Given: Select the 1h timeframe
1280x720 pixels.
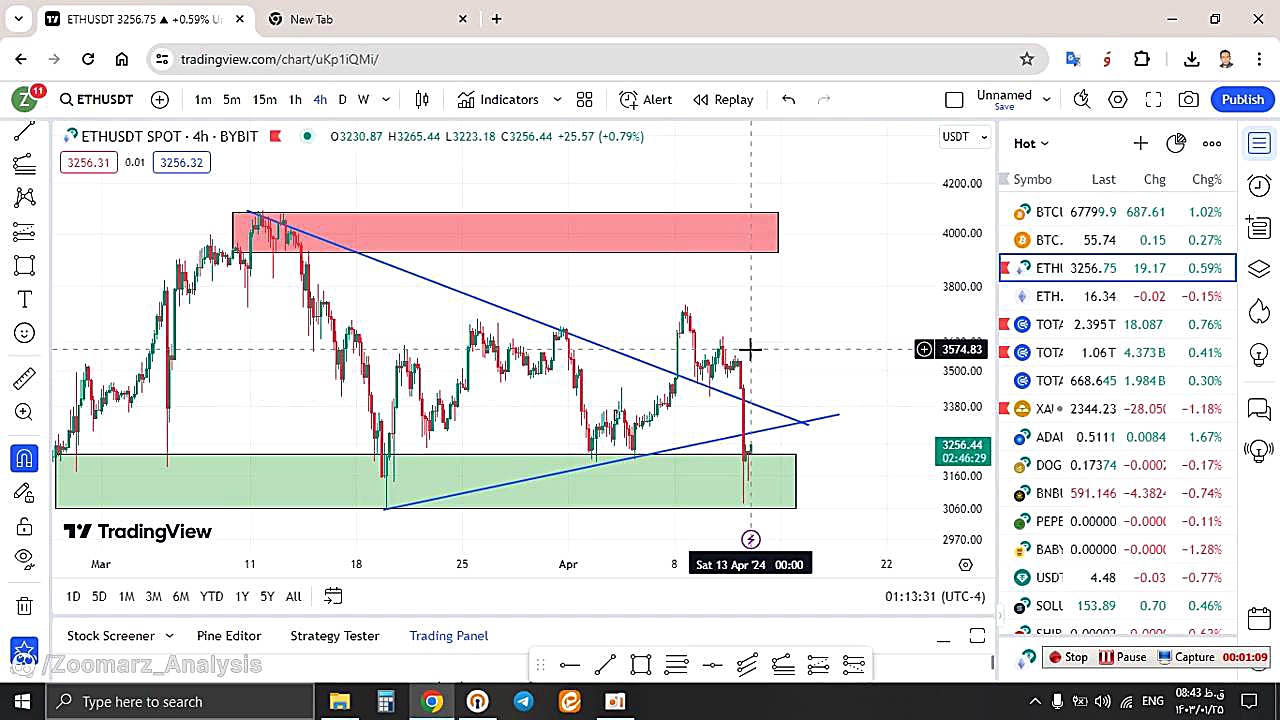Looking at the screenshot, I should pyautogui.click(x=295, y=99).
